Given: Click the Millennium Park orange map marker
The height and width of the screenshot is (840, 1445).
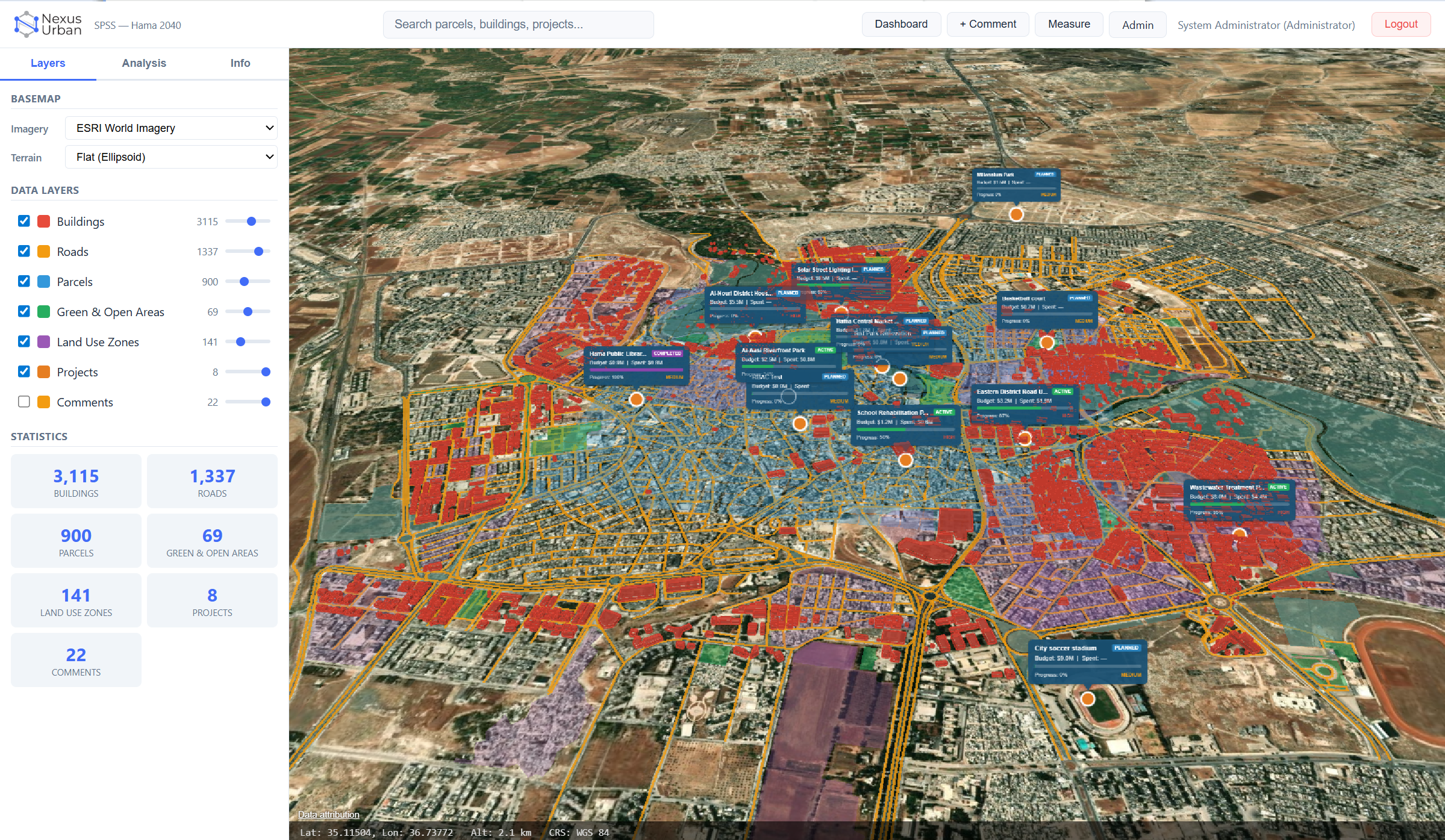Looking at the screenshot, I should pyautogui.click(x=1016, y=214).
